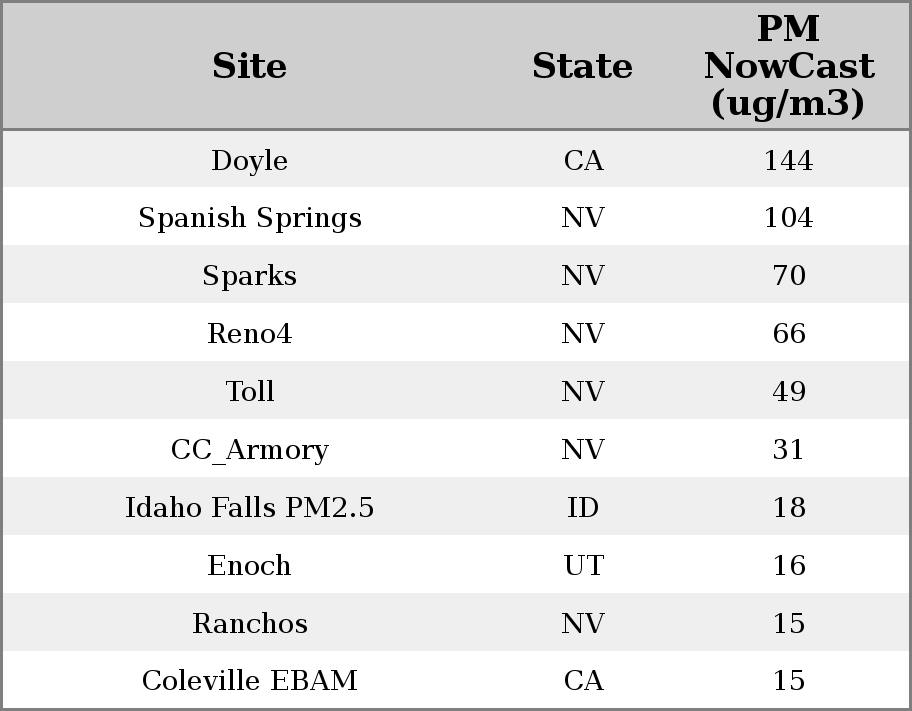Select the 31 value for CC_Armory
This screenshot has height=711, width=912.
pyautogui.click(x=788, y=450)
